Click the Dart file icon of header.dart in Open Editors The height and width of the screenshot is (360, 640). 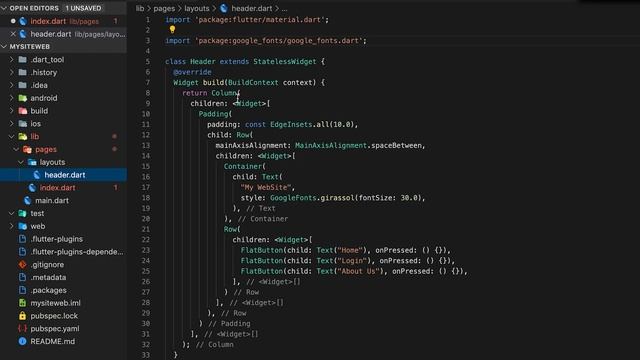[x=23, y=34]
